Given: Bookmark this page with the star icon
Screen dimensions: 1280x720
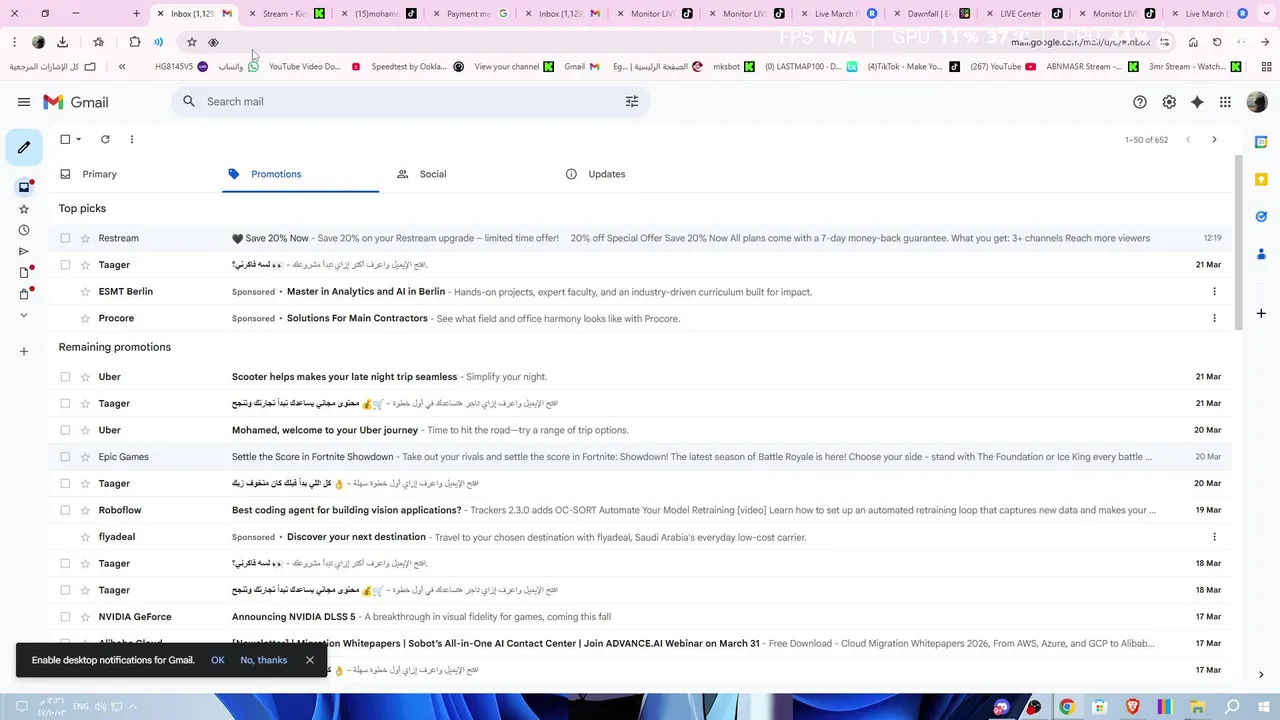Looking at the screenshot, I should [192, 42].
